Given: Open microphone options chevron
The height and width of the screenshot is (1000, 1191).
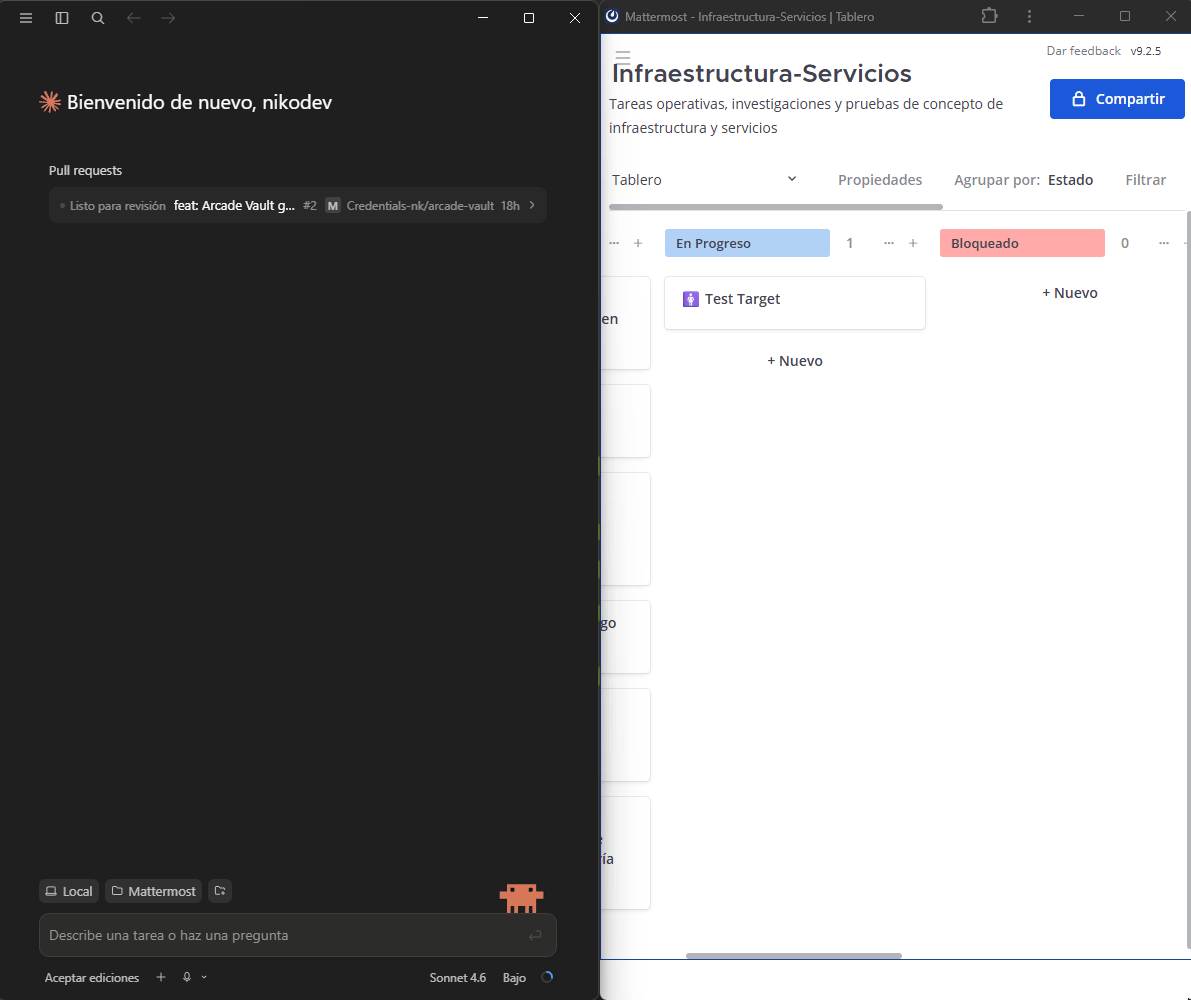Looking at the screenshot, I should pyautogui.click(x=204, y=977).
